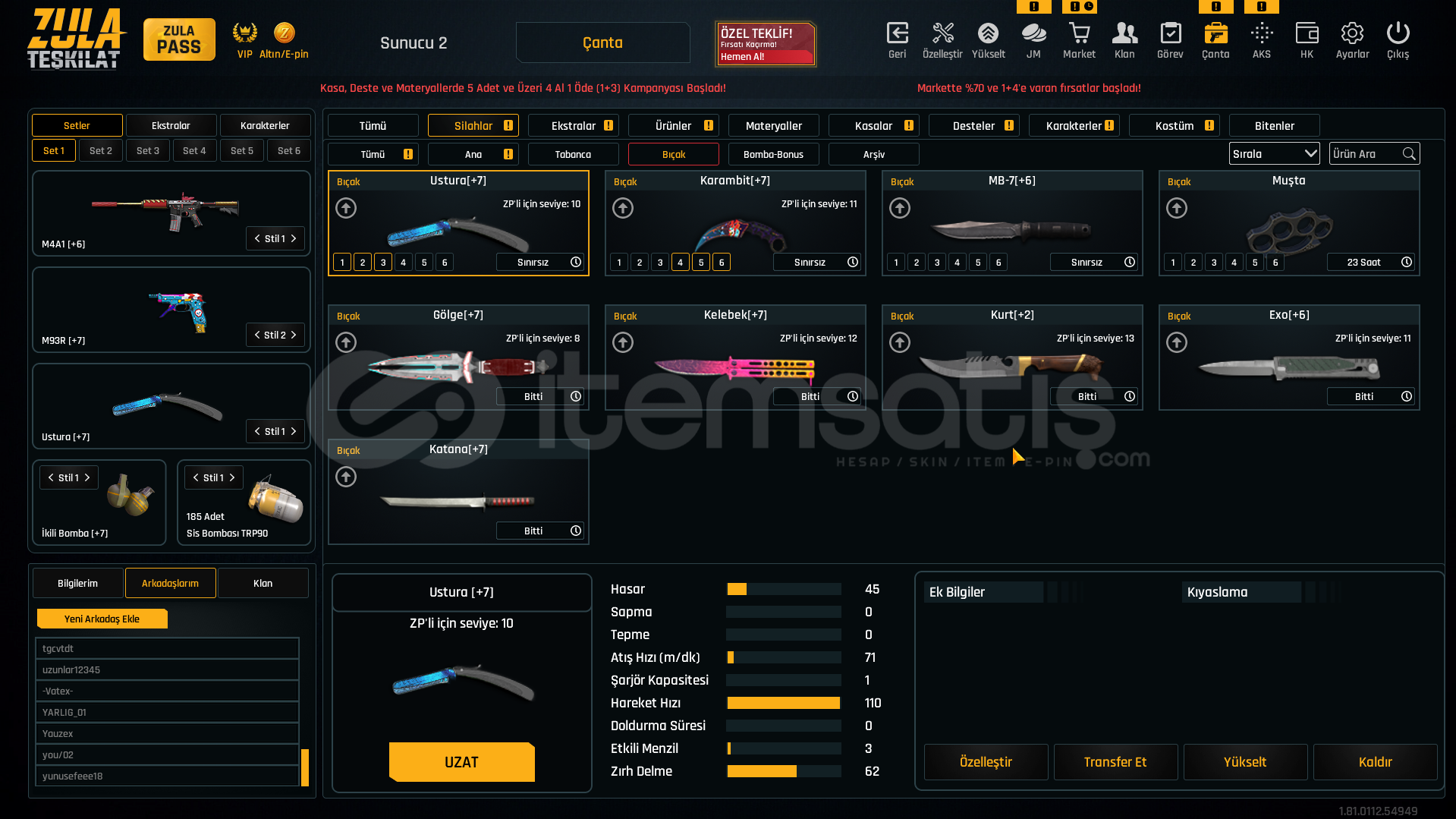Viewport: 1456px width, 819px height.
Task: Click the upgrade arrow on Muşta card
Action: click(1177, 208)
